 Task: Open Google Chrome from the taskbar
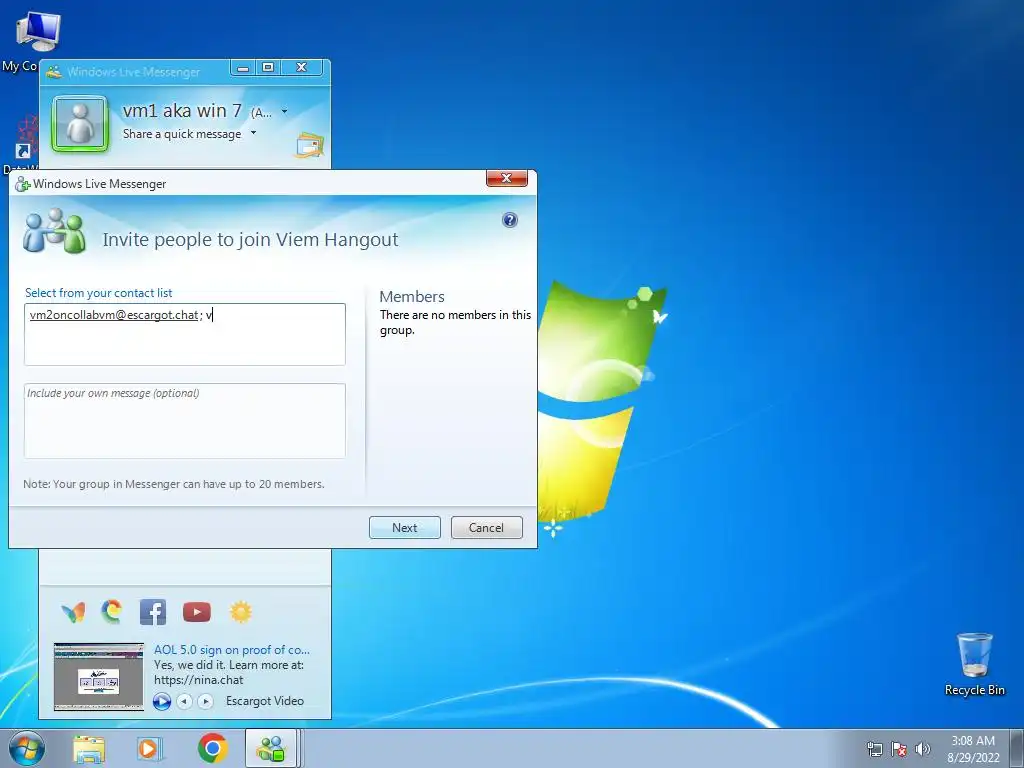[213, 748]
